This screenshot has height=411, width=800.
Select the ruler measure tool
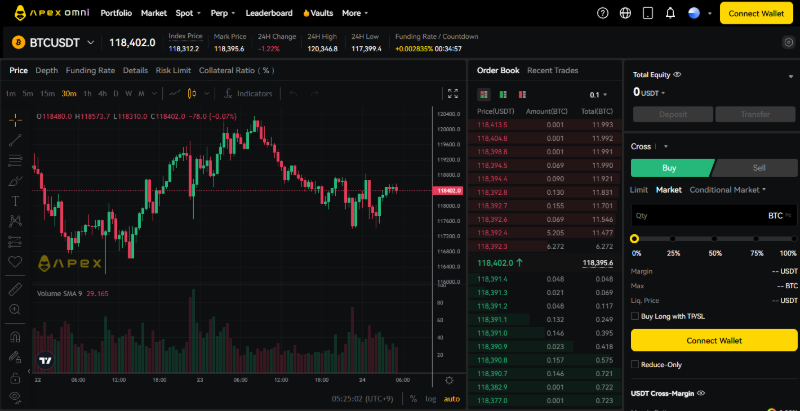point(15,289)
